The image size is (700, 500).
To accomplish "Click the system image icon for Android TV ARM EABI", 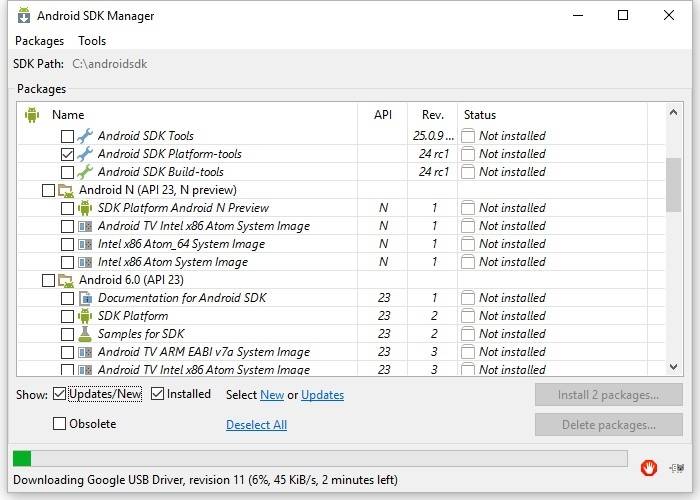I will coord(85,352).
